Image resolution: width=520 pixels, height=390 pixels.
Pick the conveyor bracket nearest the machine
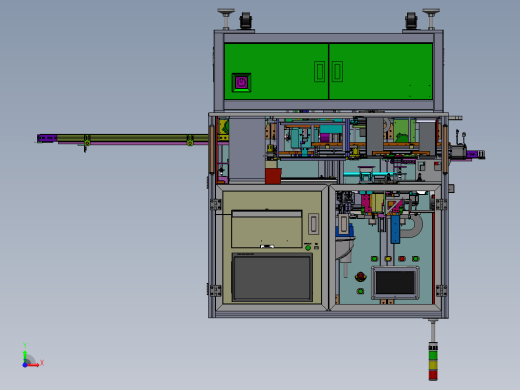coord(190,140)
